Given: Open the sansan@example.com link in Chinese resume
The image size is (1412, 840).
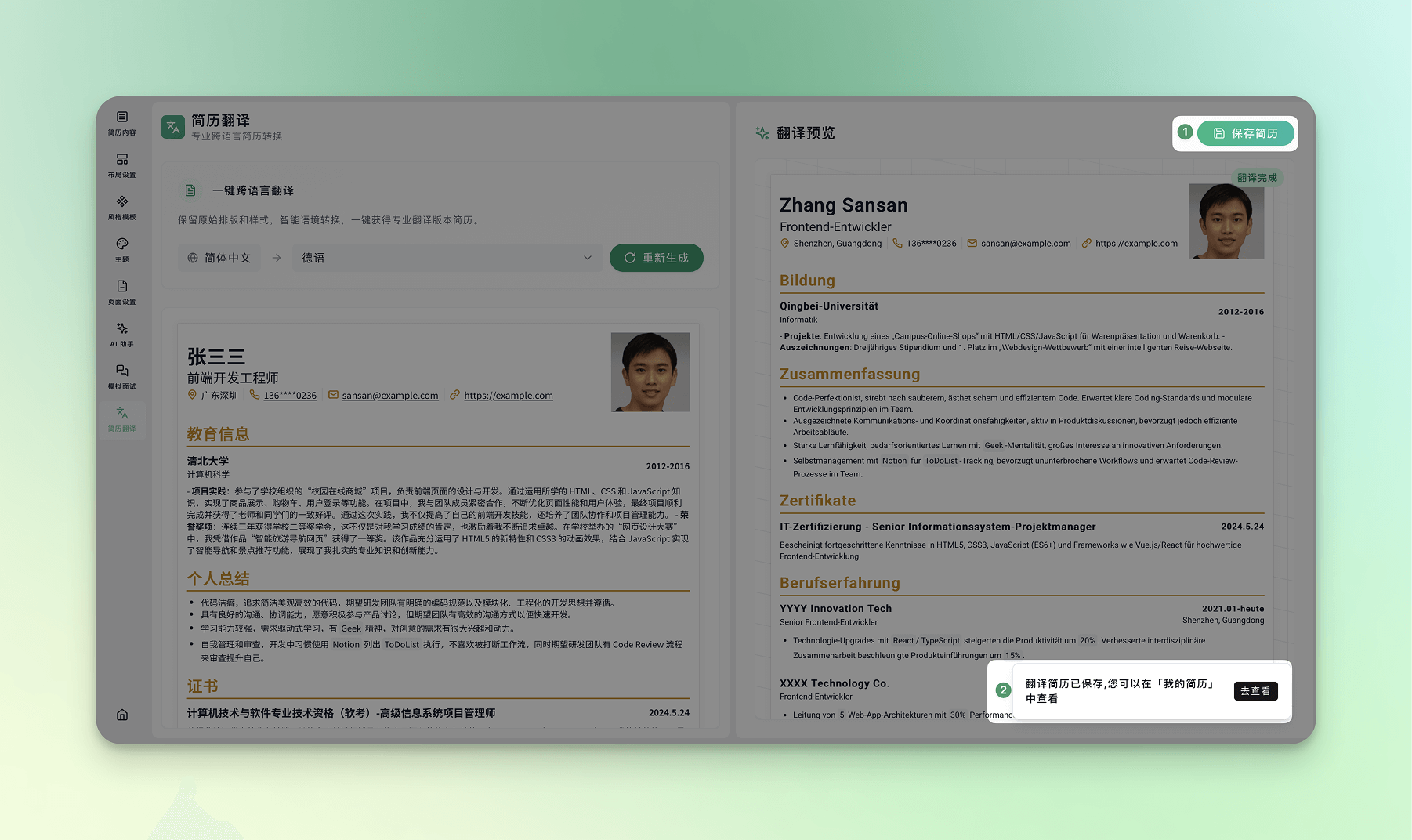Looking at the screenshot, I should (389, 396).
